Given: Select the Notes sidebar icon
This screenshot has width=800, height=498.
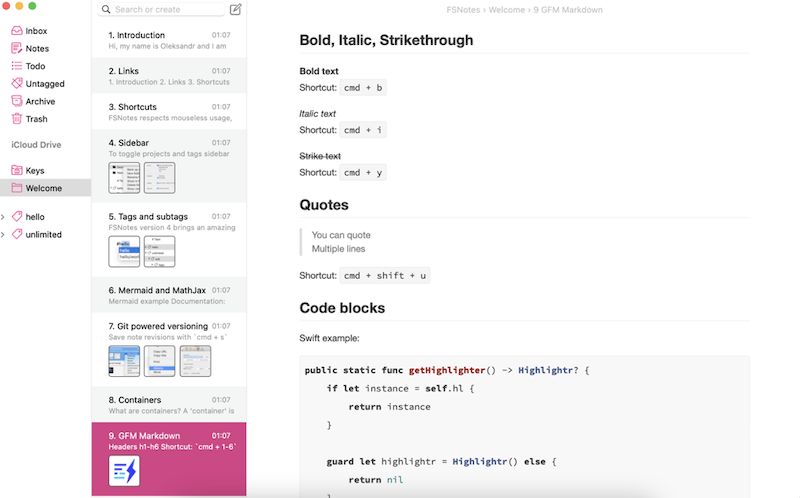Looking at the screenshot, I should [x=17, y=48].
